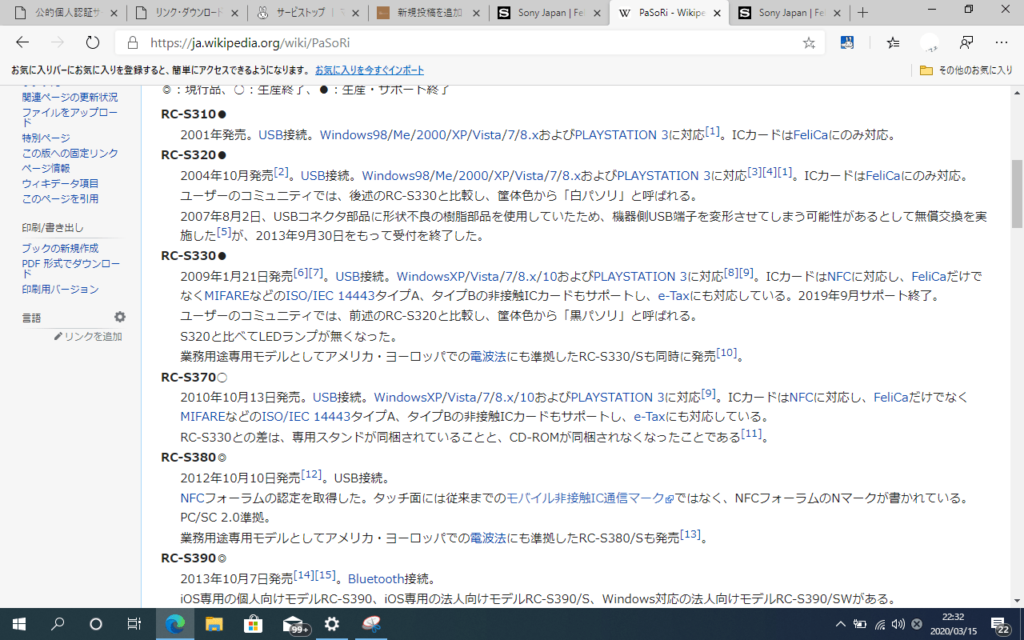Image resolution: width=1024 pixels, height=640 pixels.
Task: Click the vertical scrollbar thumb of the page
Action: 1017,194
